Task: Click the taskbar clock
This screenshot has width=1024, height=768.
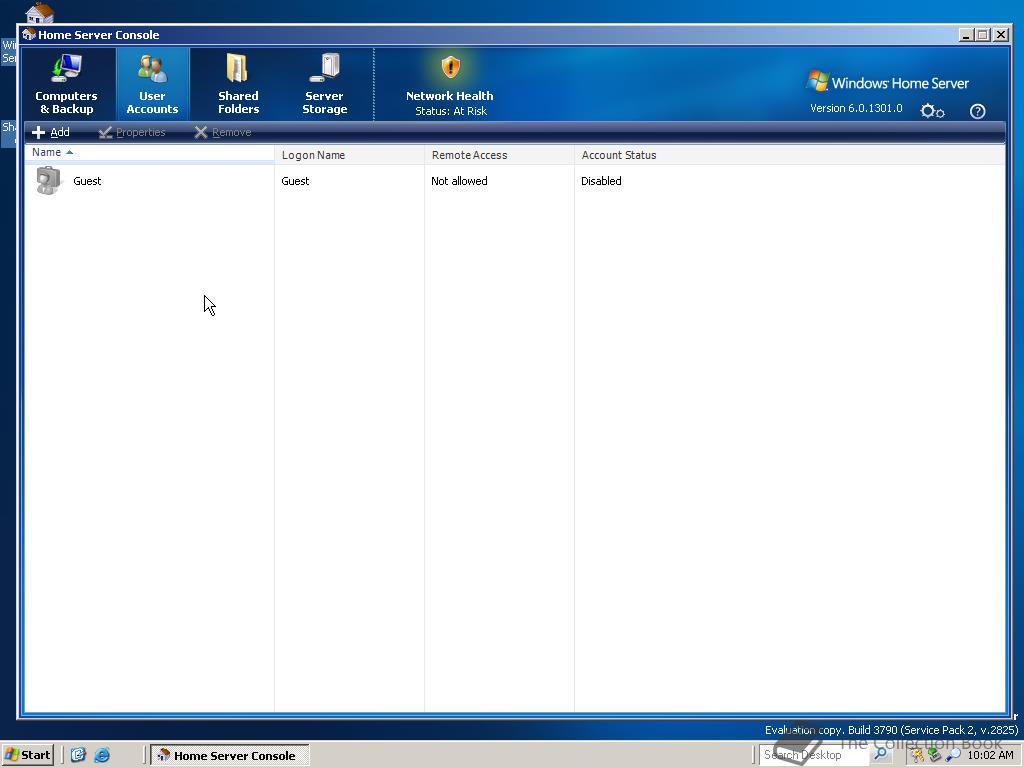Action: [x=991, y=755]
